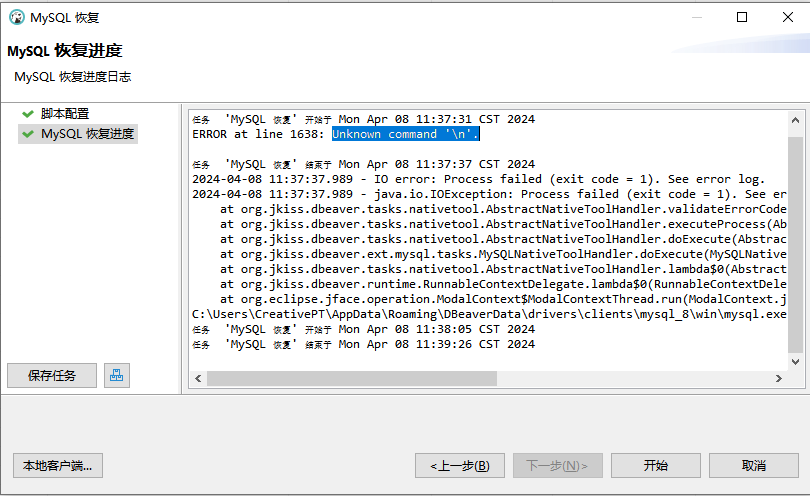
Task: Close the MySQL 恢复 window
Action: pyautogui.click(x=788, y=17)
